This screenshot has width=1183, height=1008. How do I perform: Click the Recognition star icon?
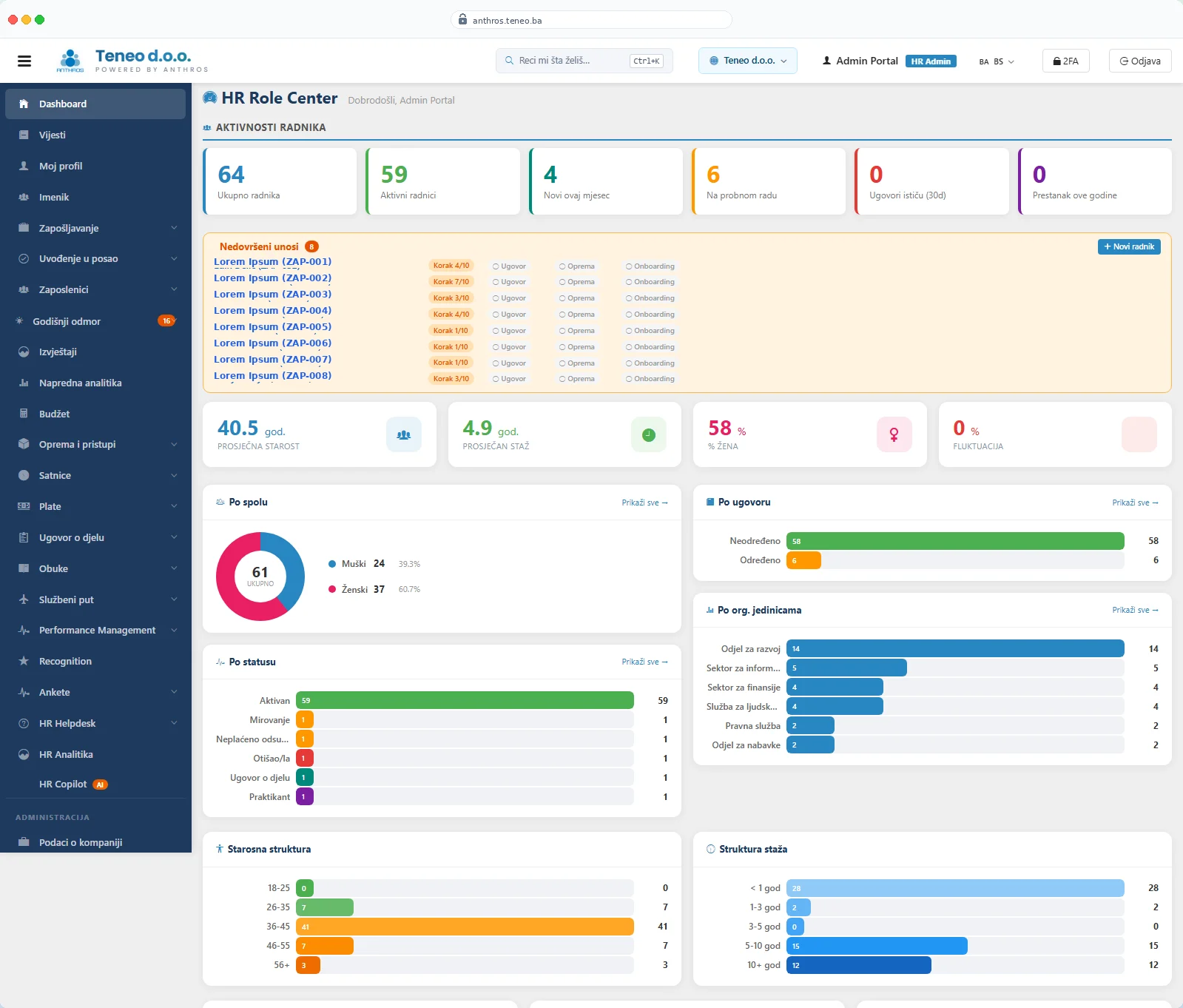(24, 661)
